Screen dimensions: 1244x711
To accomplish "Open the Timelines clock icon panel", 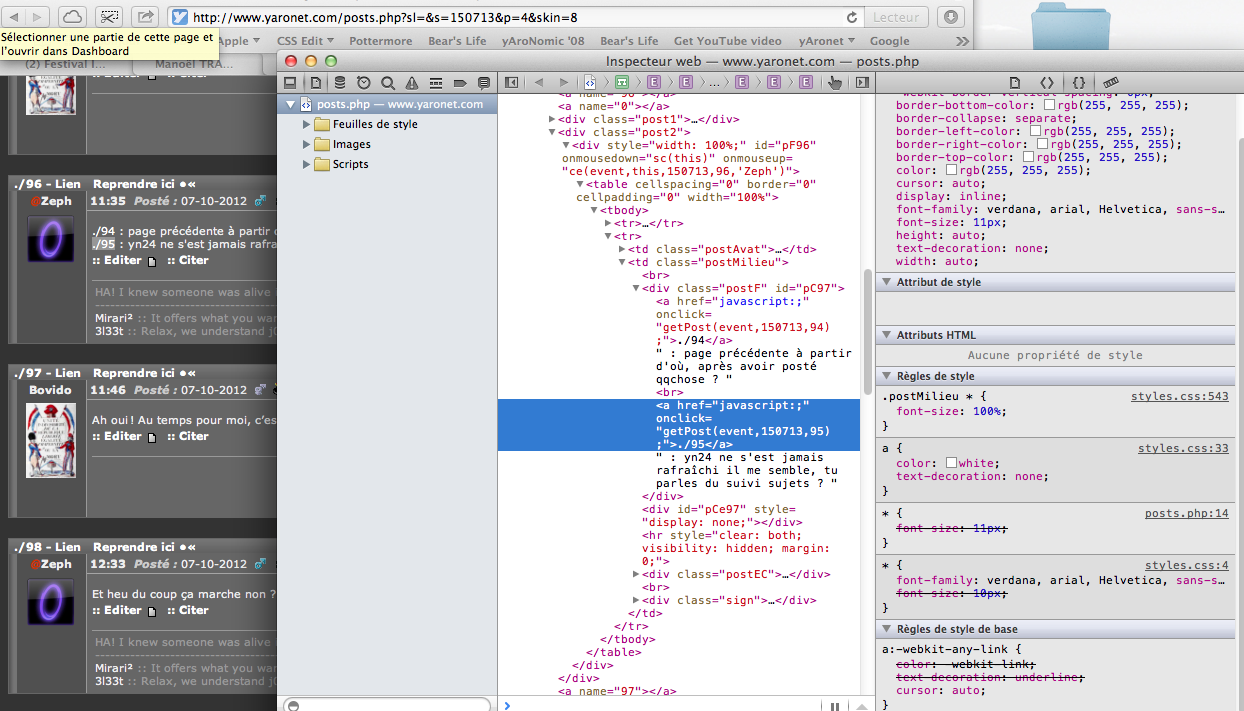I will [x=364, y=82].
